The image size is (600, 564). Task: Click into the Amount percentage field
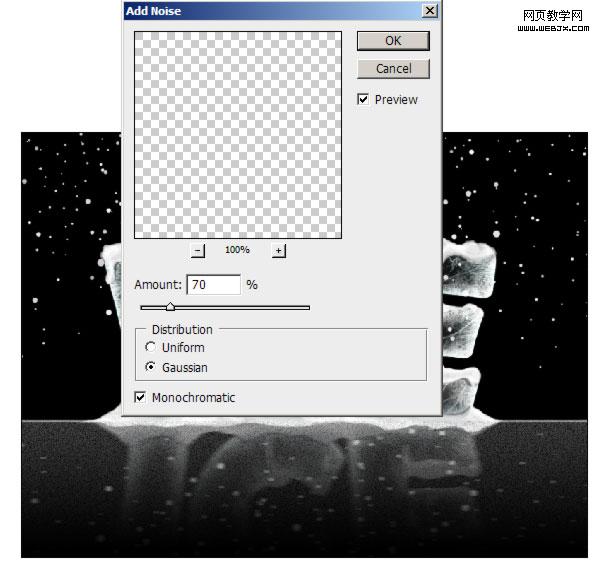pyautogui.click(x=214, y=285)
